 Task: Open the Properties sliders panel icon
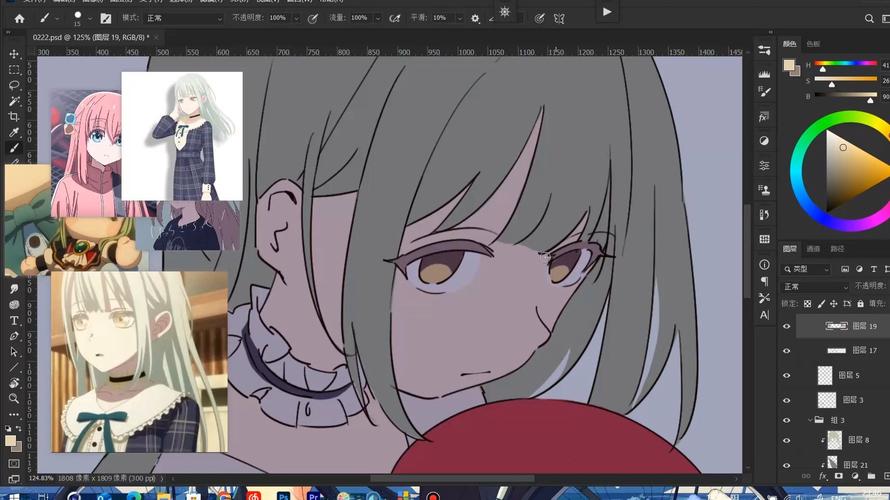765,166
